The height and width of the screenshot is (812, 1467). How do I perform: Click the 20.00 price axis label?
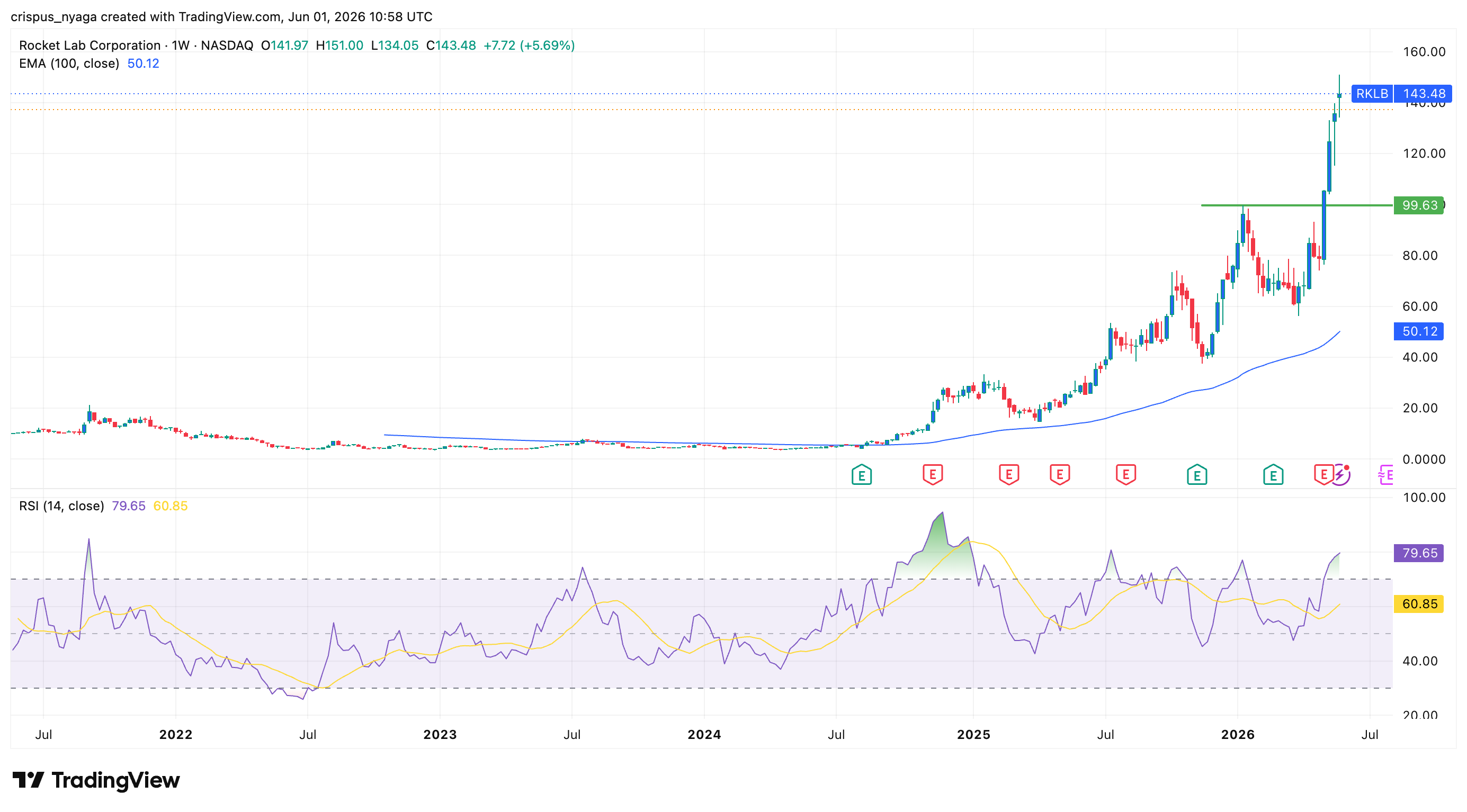[x=1420, y=408]
